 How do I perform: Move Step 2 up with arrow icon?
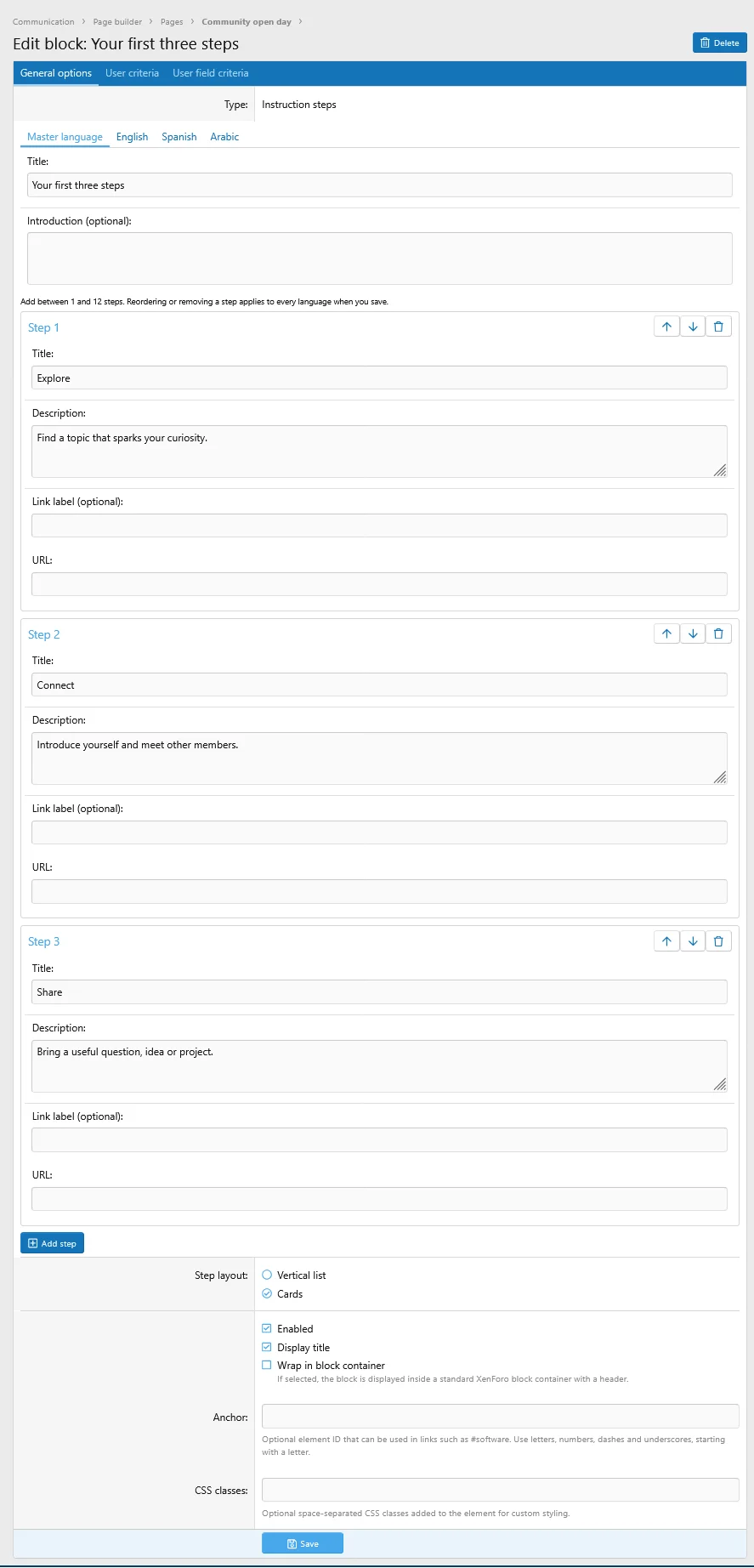[x=666, y=633]
